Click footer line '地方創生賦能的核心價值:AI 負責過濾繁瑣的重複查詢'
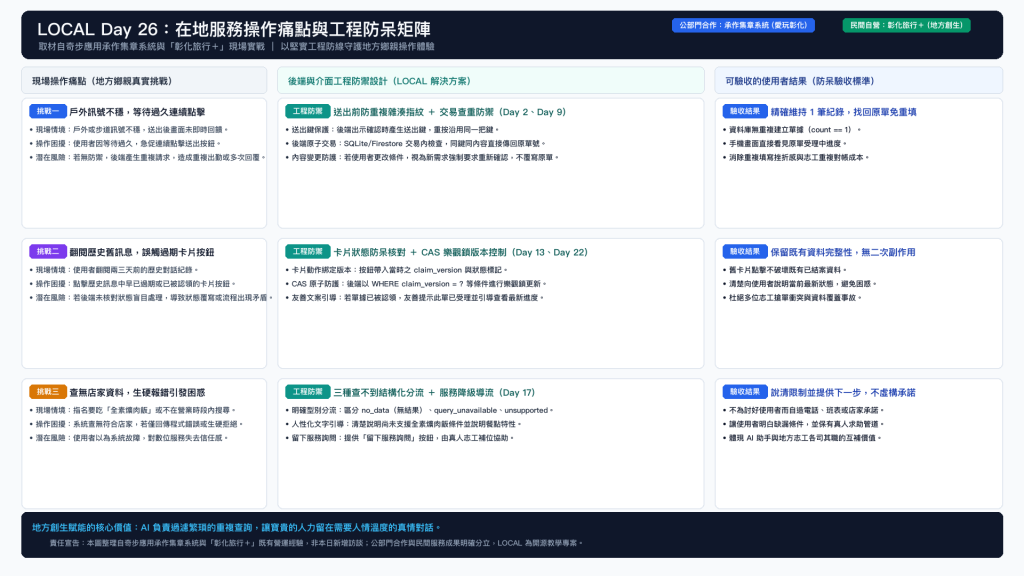 coord(236,527)
